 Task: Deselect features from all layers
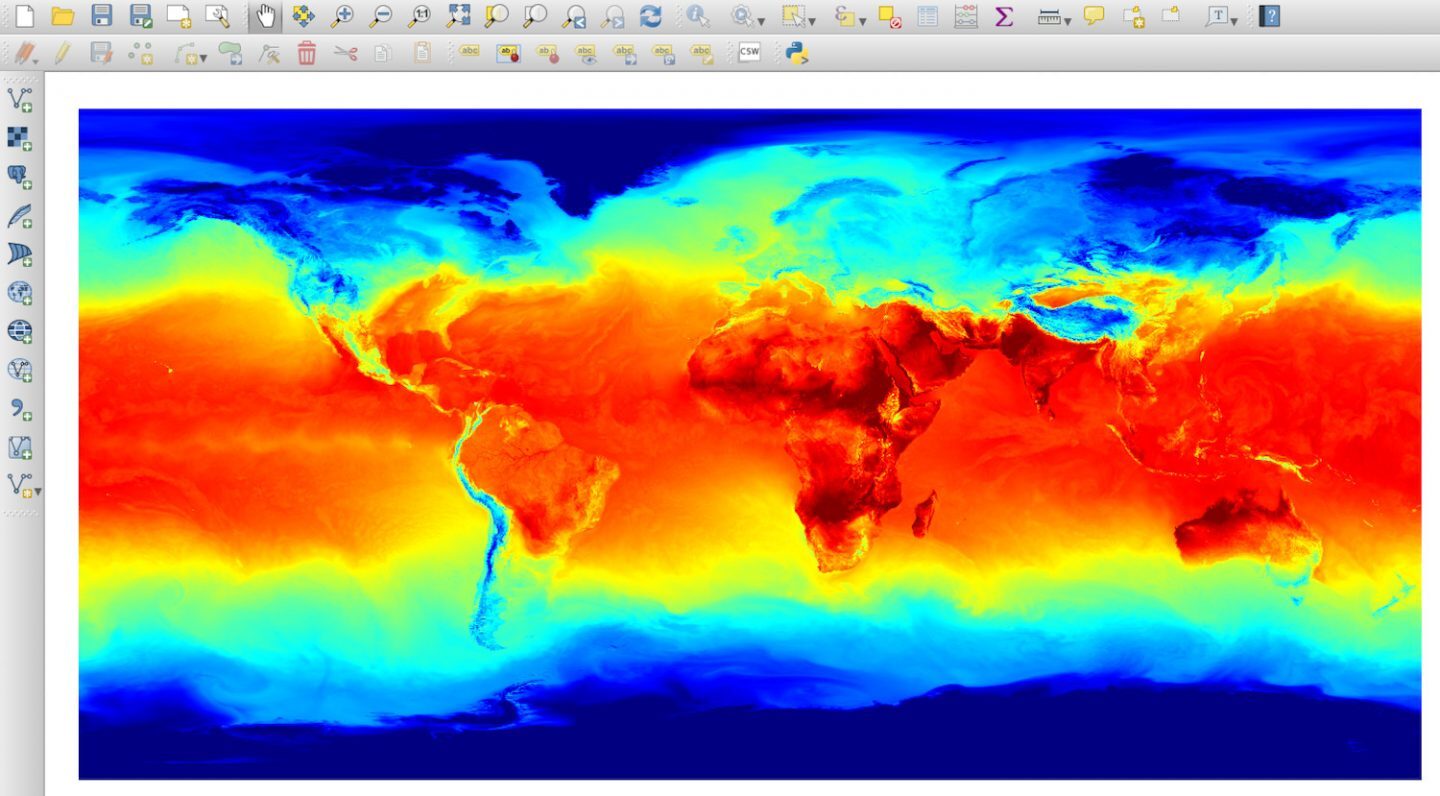click(889, 16)
